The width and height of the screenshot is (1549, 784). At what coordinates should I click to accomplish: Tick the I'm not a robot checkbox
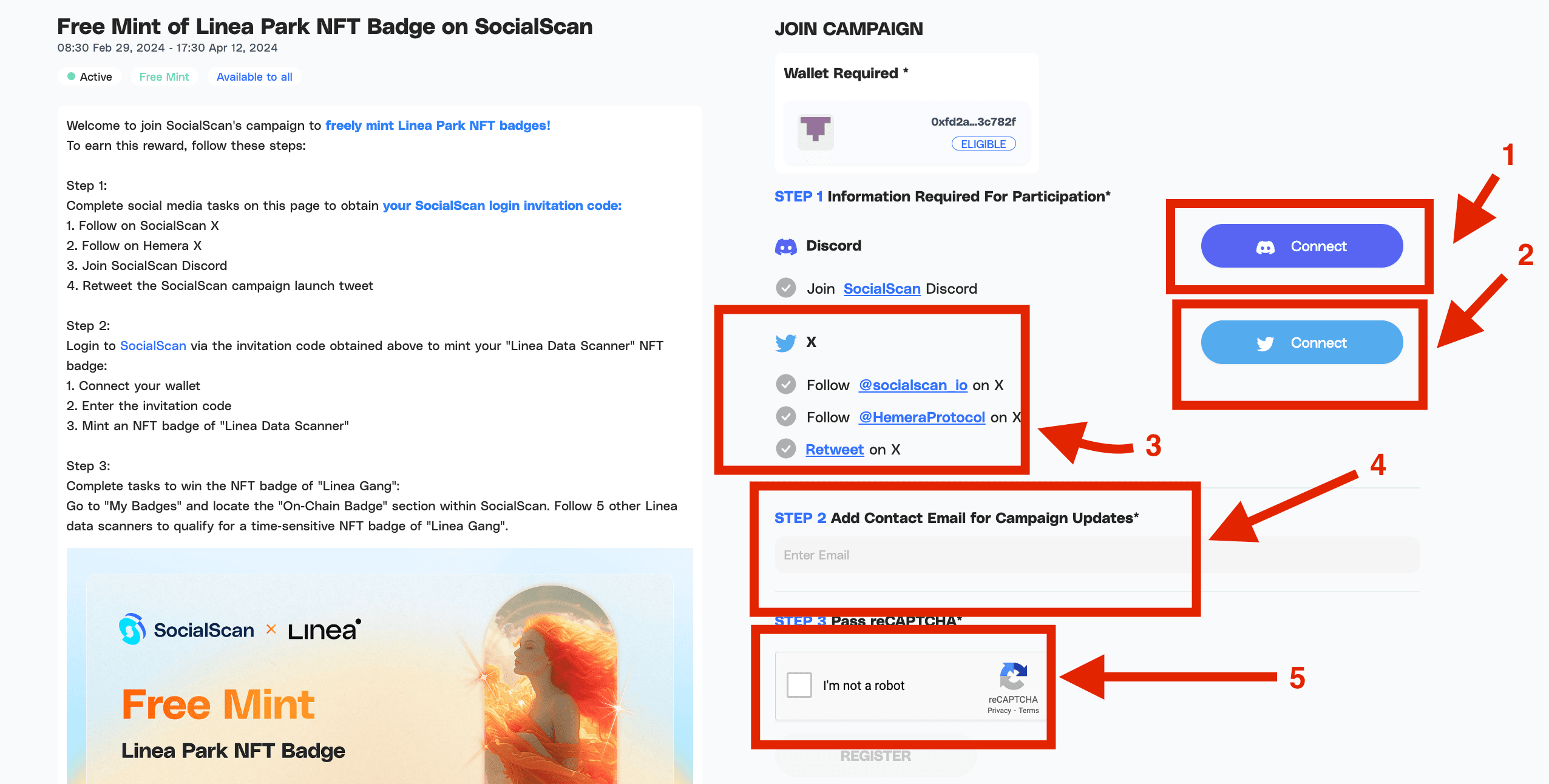tap(799, 685)
